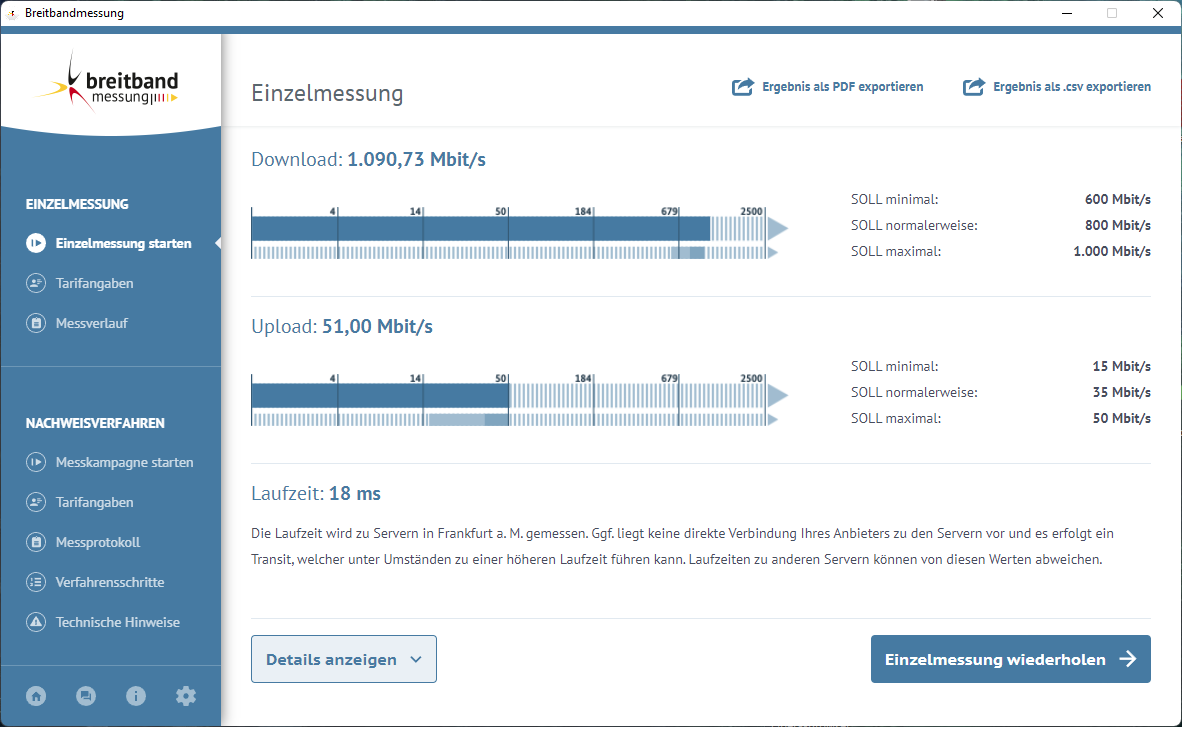1182x735 pixels.
Task: Open the chat/feedback icon in footer
Action: point(86,696)
